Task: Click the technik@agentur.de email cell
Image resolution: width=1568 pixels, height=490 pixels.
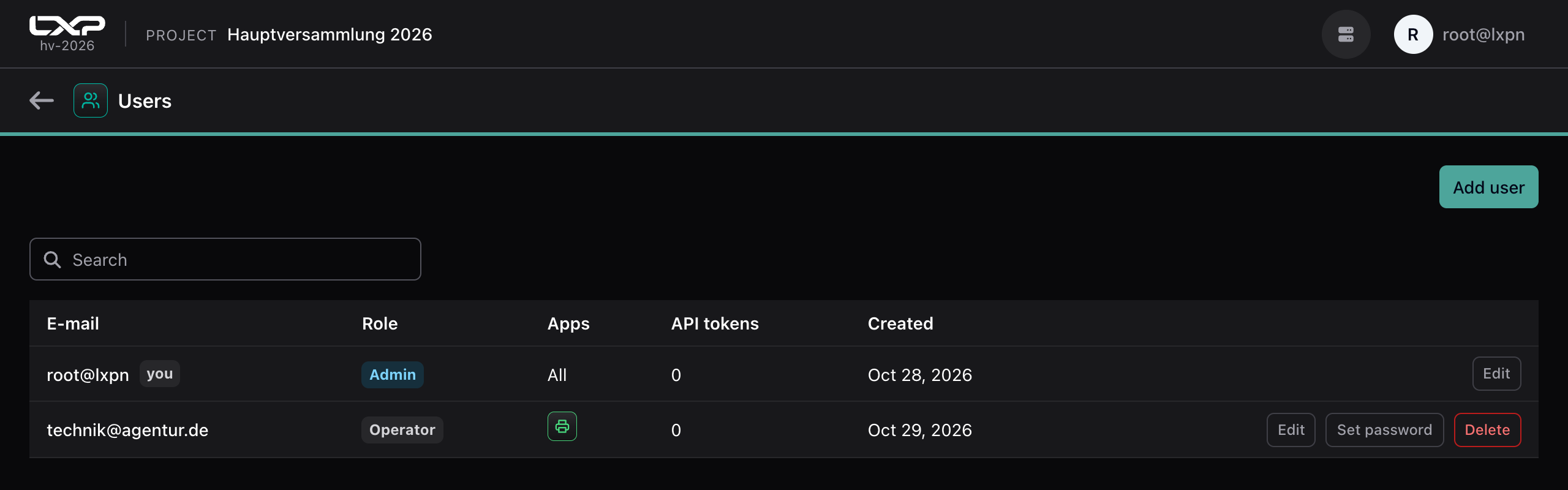Action: pos(127,430)
